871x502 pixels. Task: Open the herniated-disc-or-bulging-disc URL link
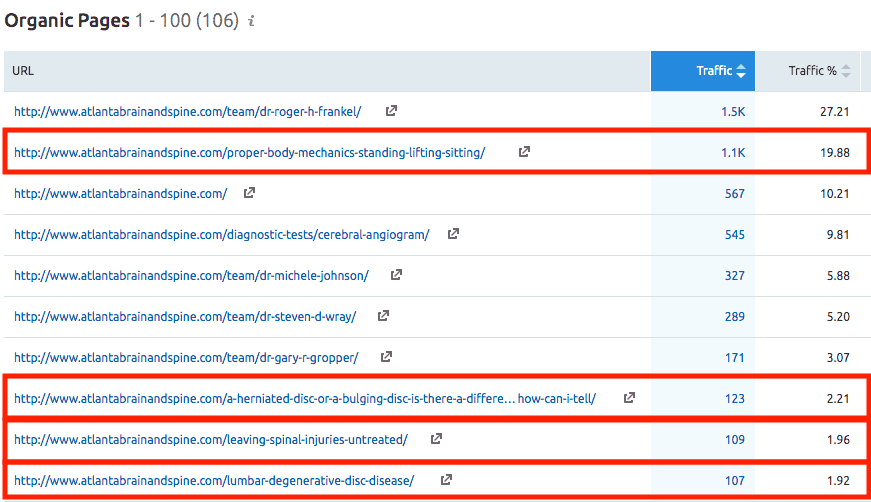[x=305, y=399]
